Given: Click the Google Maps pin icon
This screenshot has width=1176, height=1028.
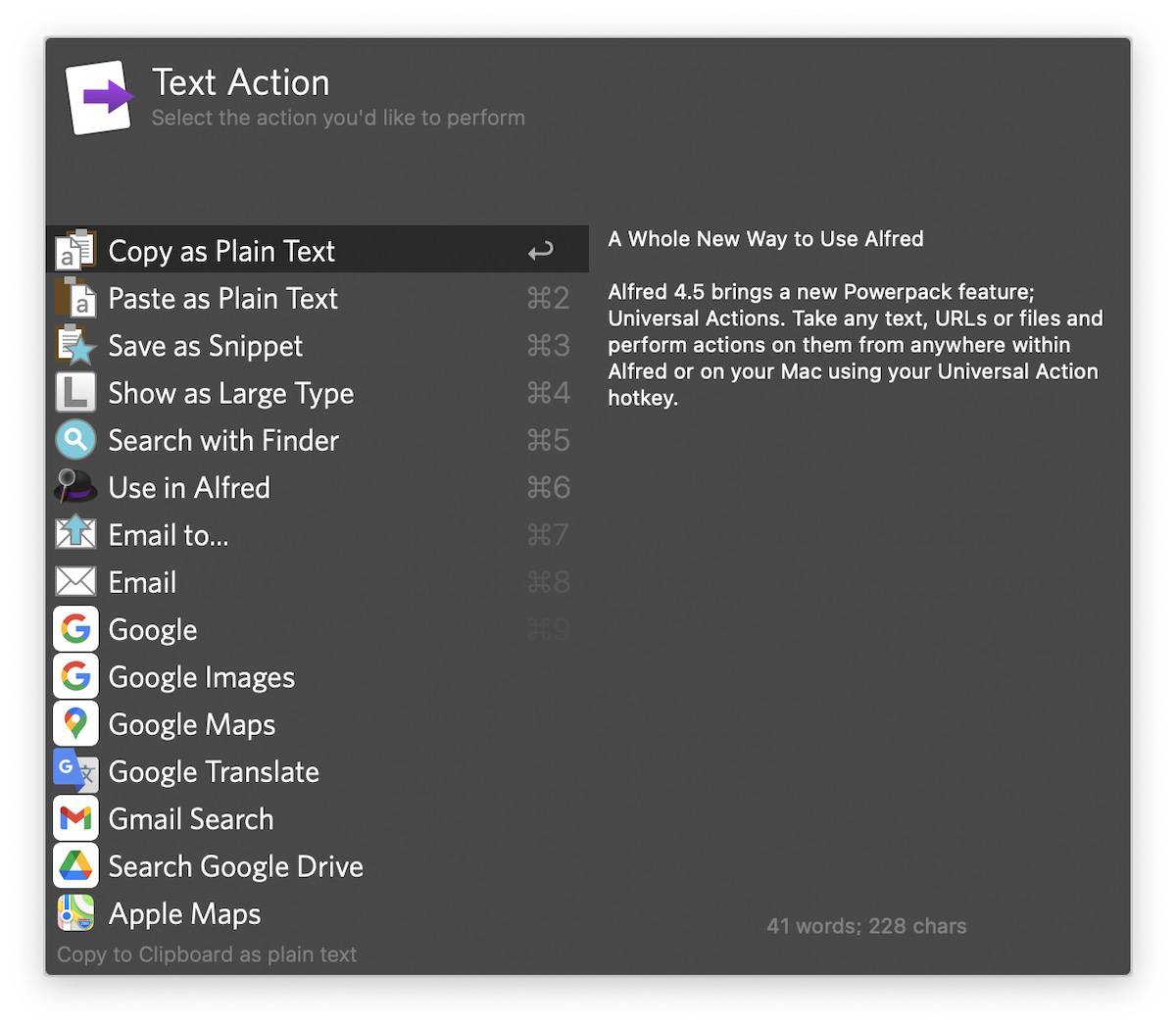Looking at the screenshot, I should click(75, 723).
